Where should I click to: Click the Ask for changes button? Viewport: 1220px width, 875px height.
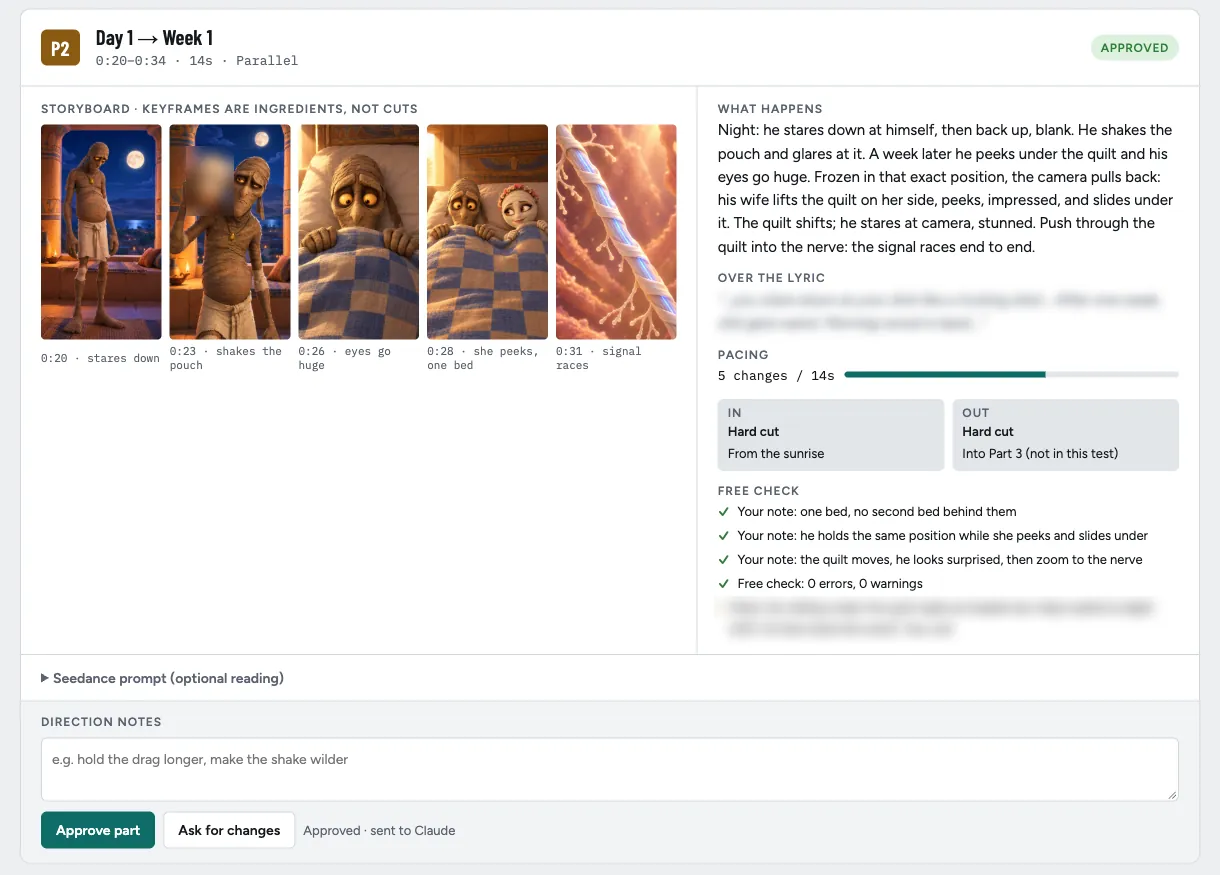click(229, 830)
